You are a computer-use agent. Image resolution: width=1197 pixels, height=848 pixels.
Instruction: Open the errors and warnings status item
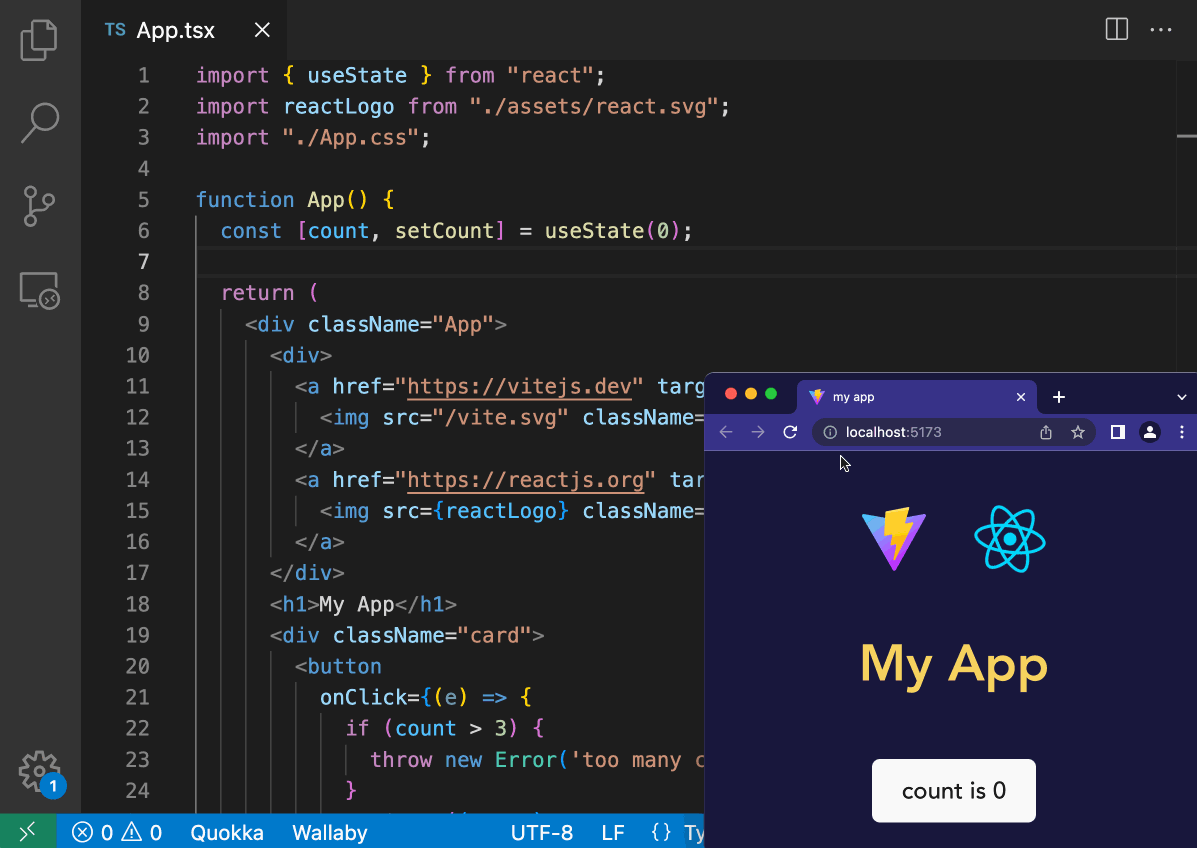(118, 832)
